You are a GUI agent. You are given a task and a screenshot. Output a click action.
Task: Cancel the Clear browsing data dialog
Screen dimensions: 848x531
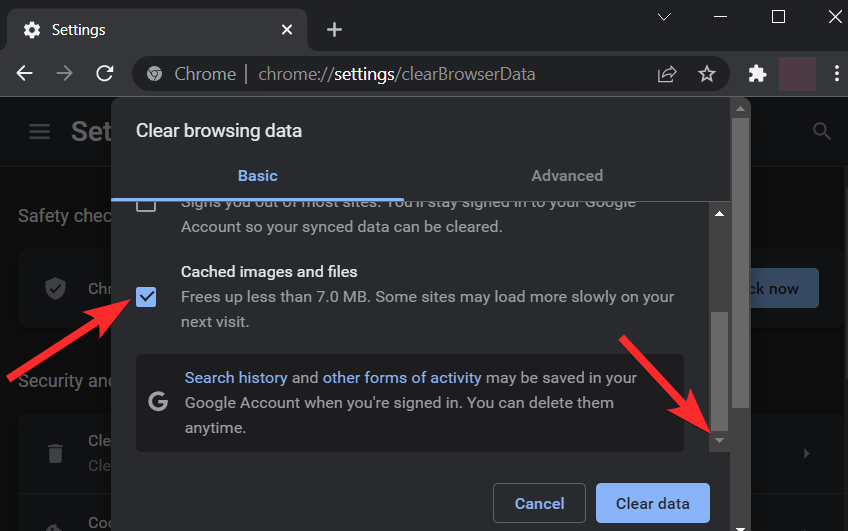click(x=540, y=503)
